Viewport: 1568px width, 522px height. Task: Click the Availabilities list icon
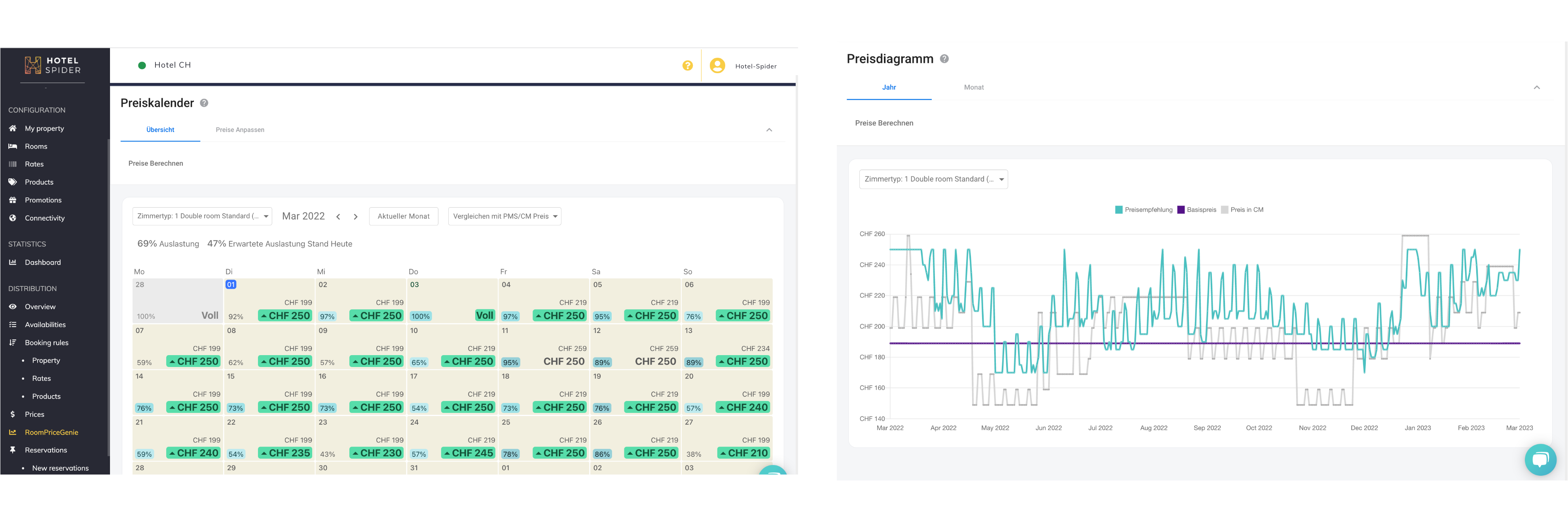pos(12,325)
